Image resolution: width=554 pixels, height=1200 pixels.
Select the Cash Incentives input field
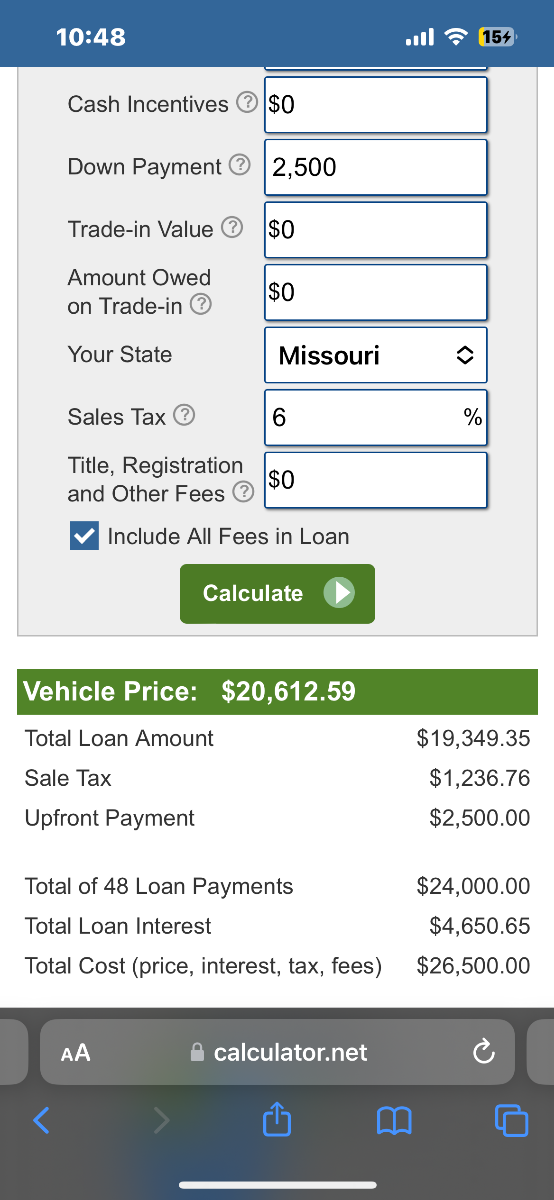(x=376, y=105)
